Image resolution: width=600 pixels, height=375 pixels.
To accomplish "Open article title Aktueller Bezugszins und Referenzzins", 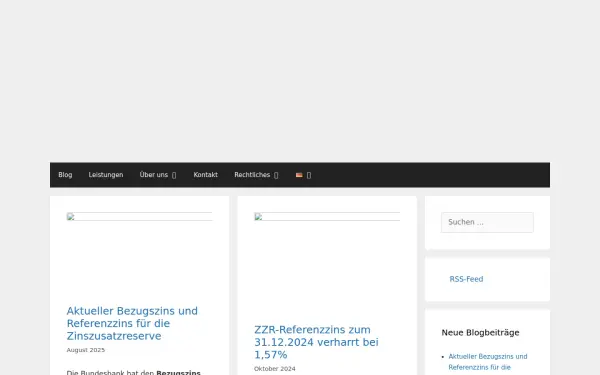I will point(132,323).
